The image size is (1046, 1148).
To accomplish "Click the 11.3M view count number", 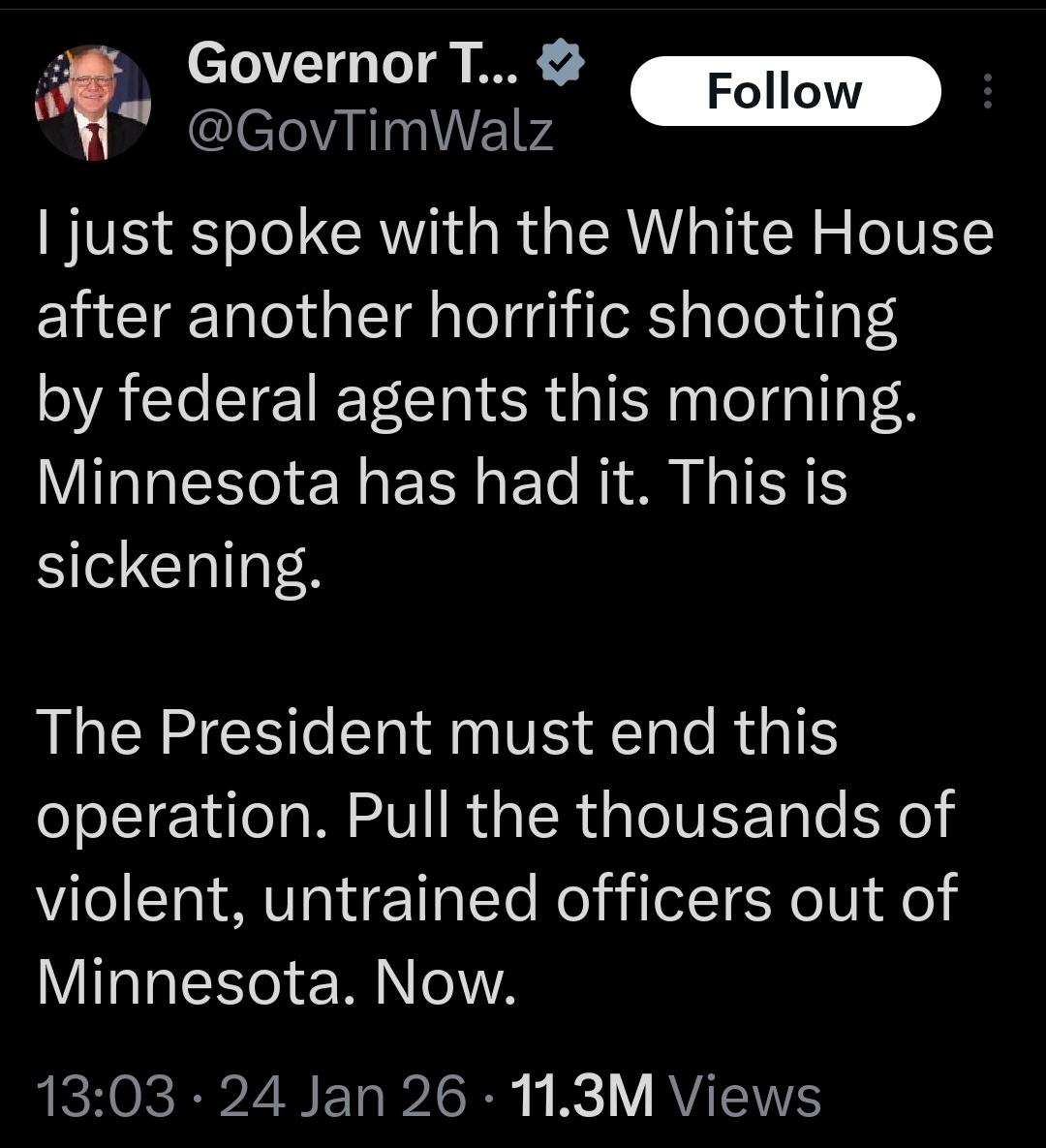I will pyautogui.click(x=581, y=1097).
